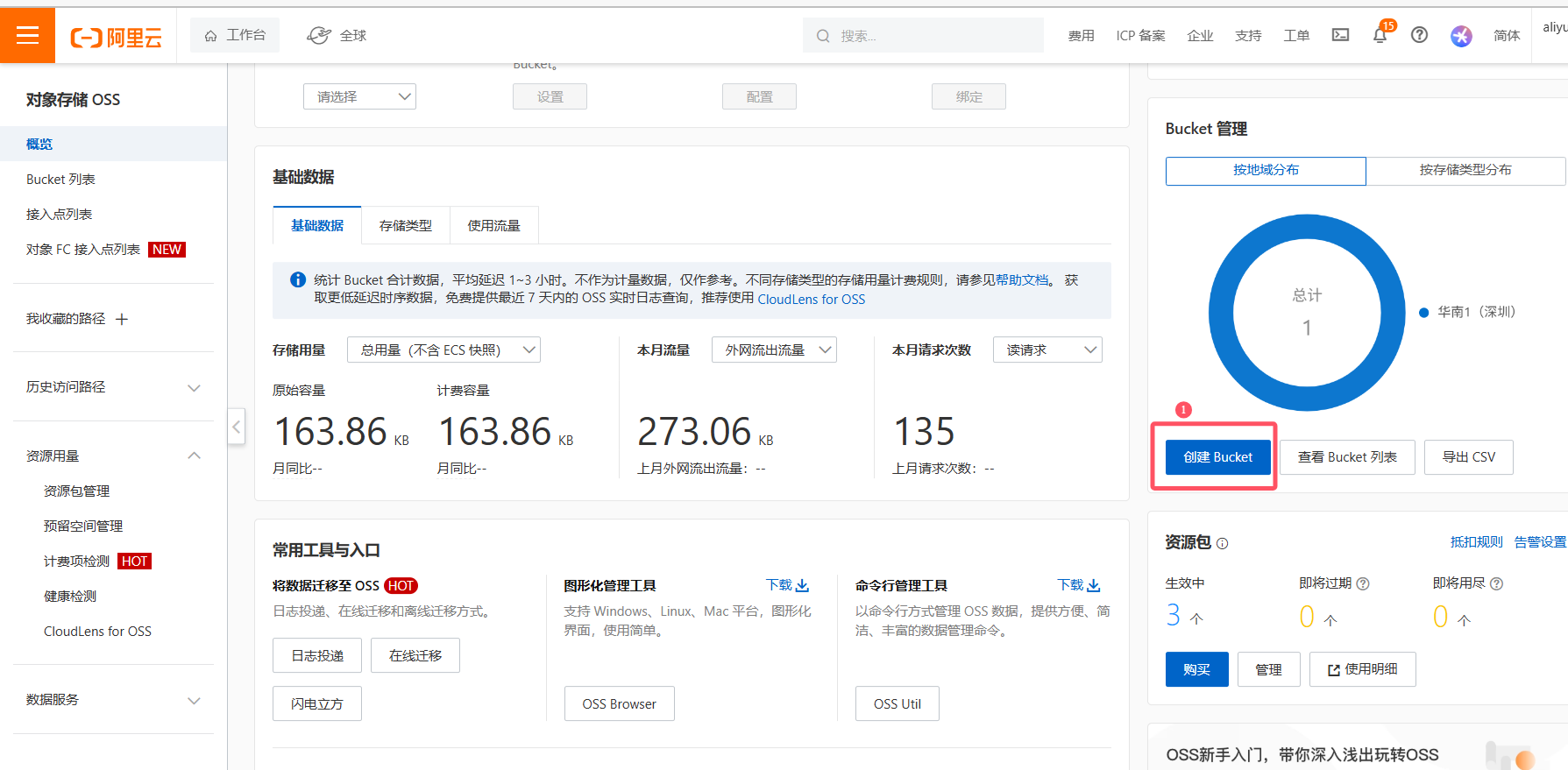Expand the 历史访问路径 section

tap(195, 387)
